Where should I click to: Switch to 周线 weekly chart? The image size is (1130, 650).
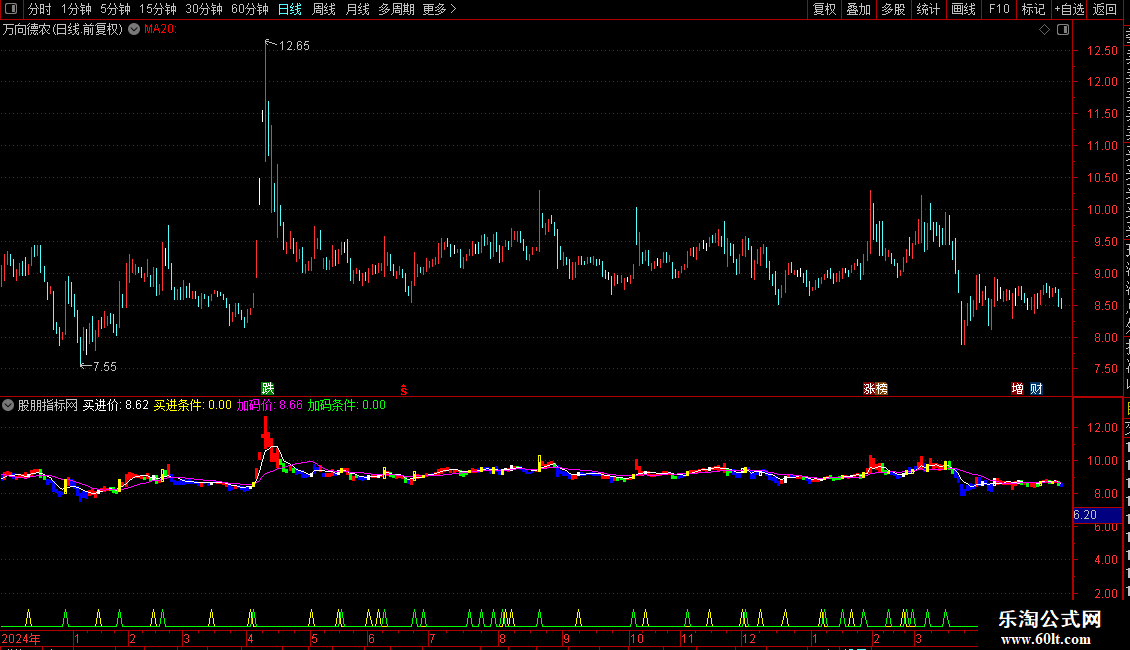point(324,9)
